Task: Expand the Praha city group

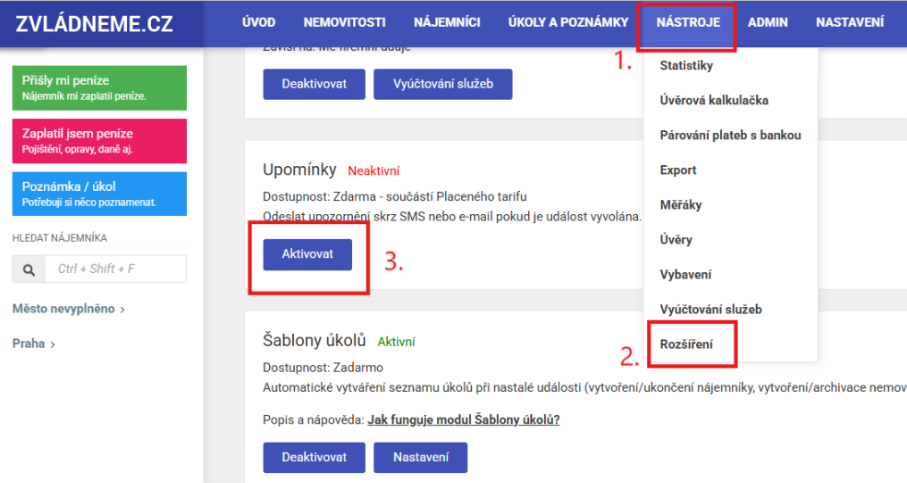Action: coord(33,343)
